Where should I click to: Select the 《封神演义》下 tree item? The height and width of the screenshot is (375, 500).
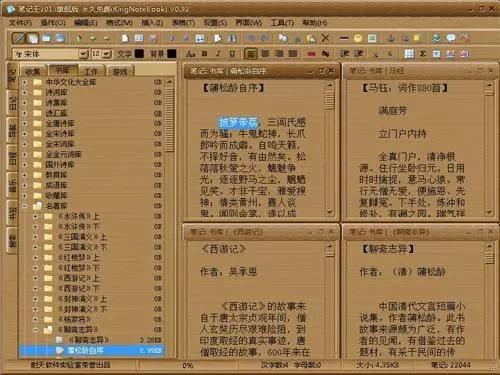(82, 309)
